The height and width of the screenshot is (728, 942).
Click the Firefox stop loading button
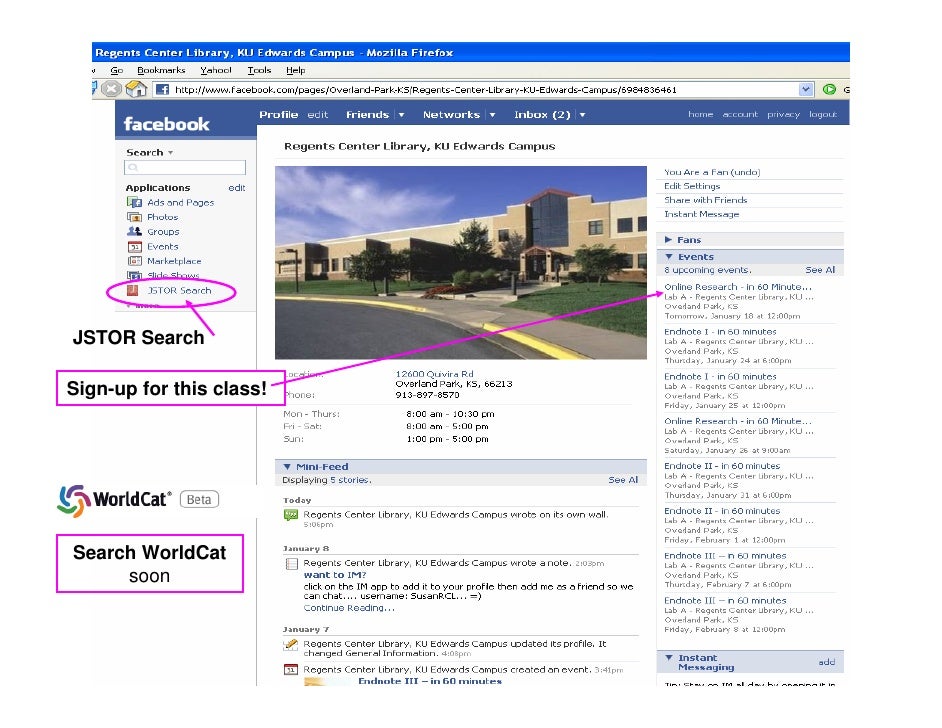tap(111, 89)
